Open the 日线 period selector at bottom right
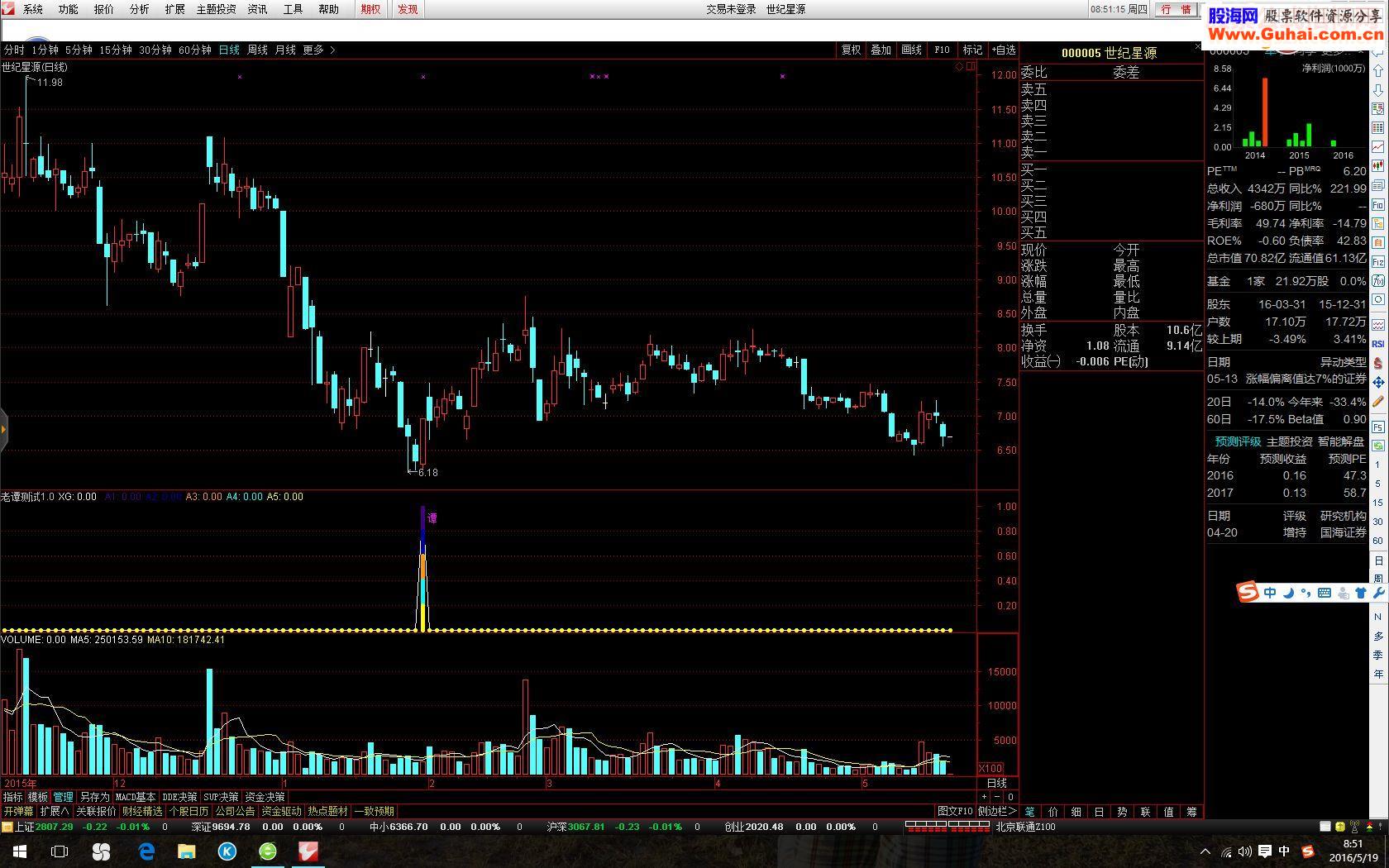Image resolution: width=1389 pixels, height=868 pixels. point(997,783)
